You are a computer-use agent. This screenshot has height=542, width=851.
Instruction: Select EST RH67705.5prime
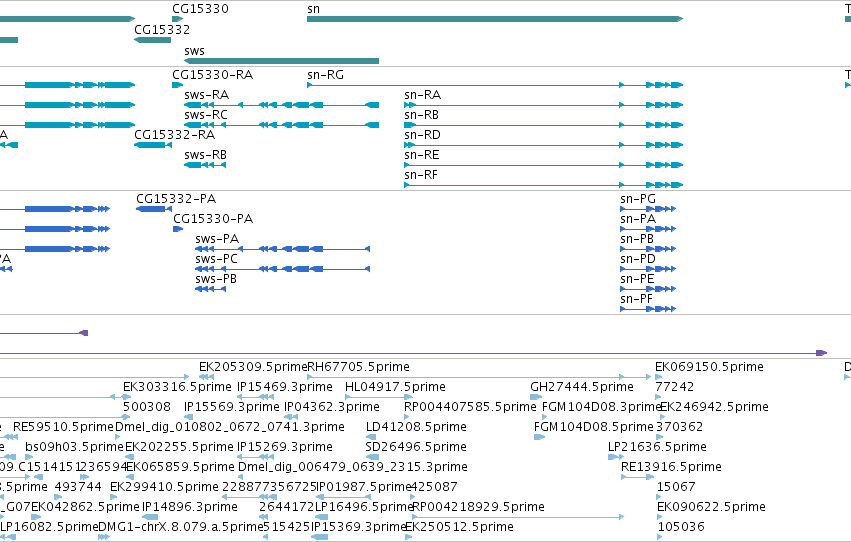pyautogui.click(x=479, y=377)
